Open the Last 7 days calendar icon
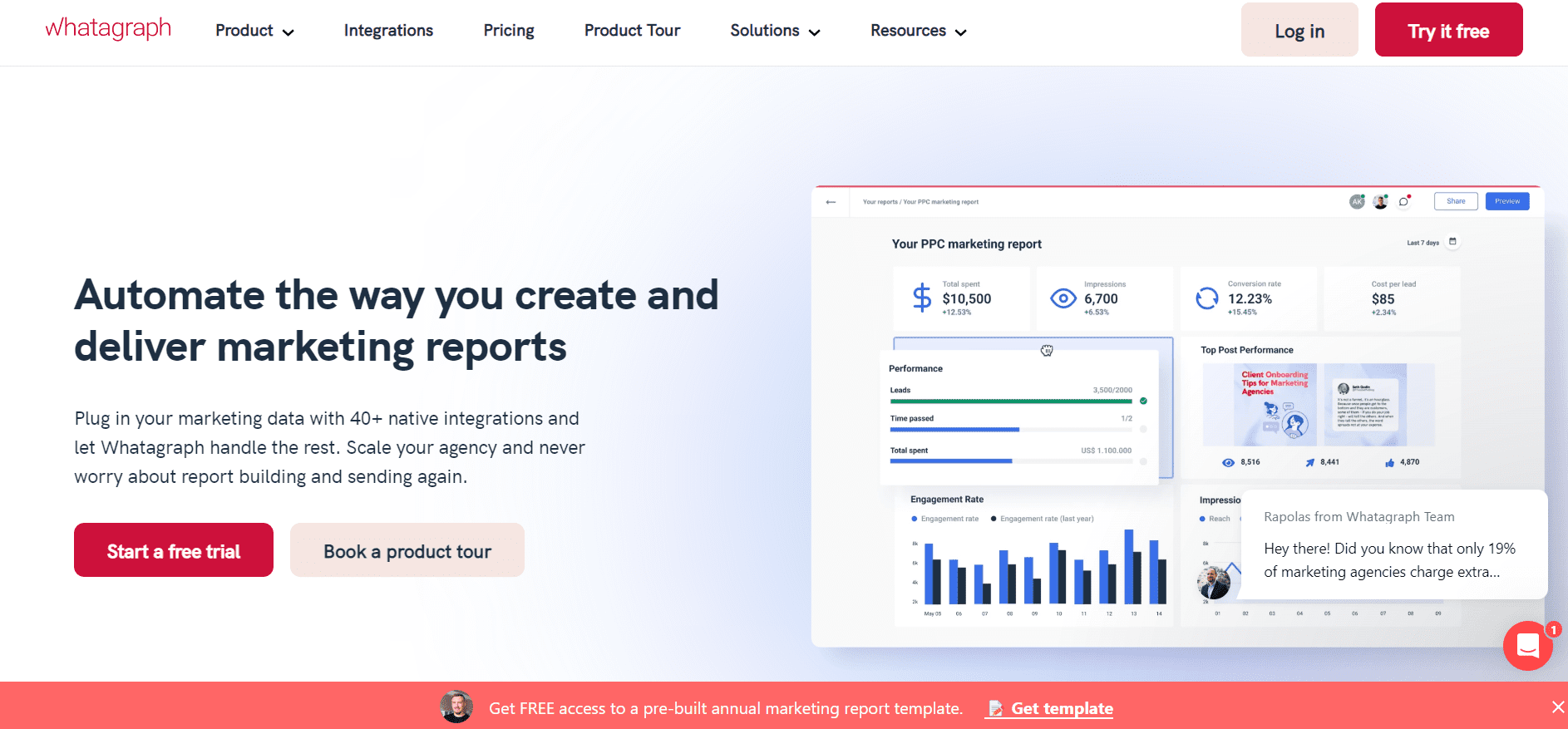 1452,242
